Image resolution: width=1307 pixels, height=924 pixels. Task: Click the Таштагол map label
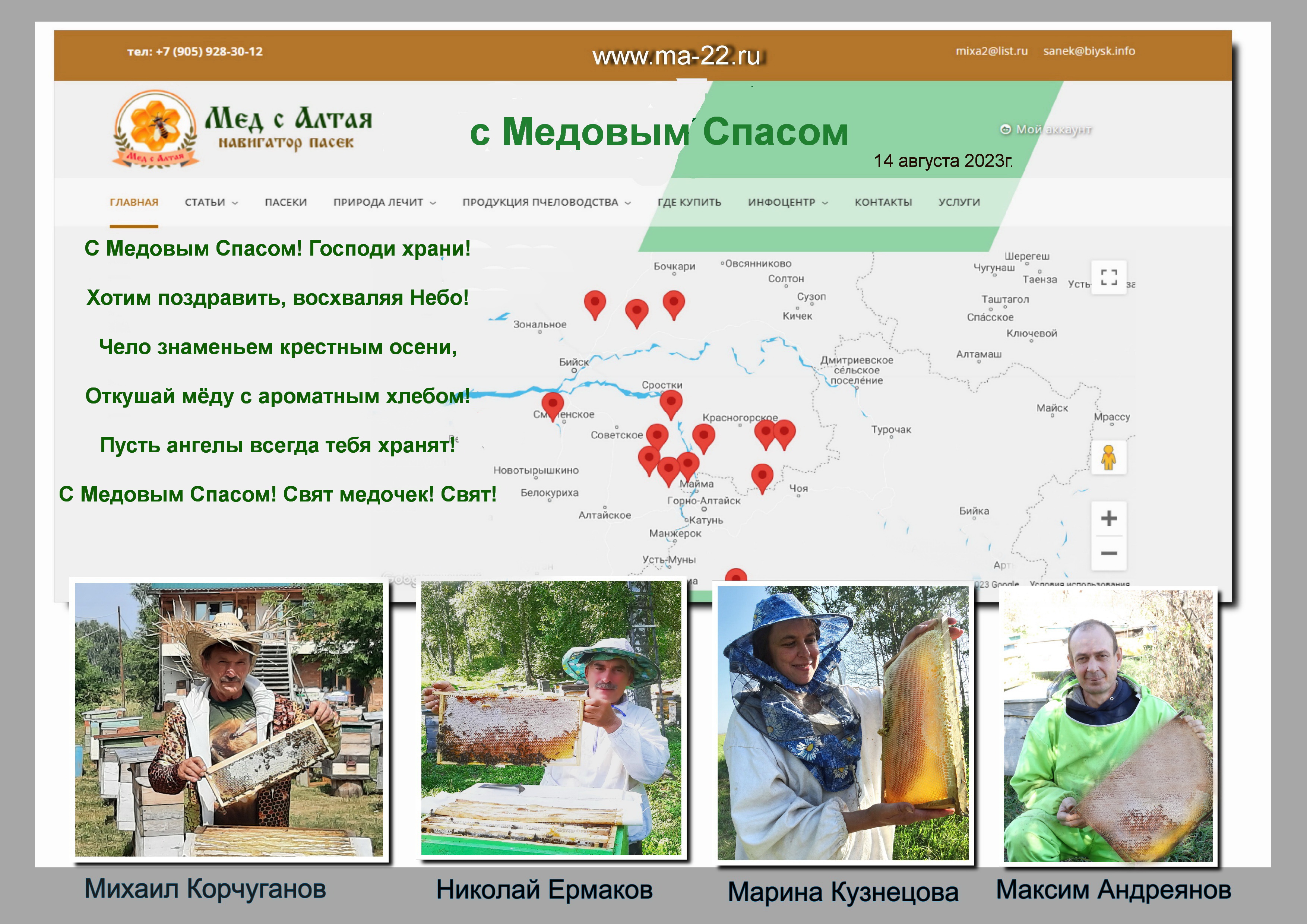1005,299
